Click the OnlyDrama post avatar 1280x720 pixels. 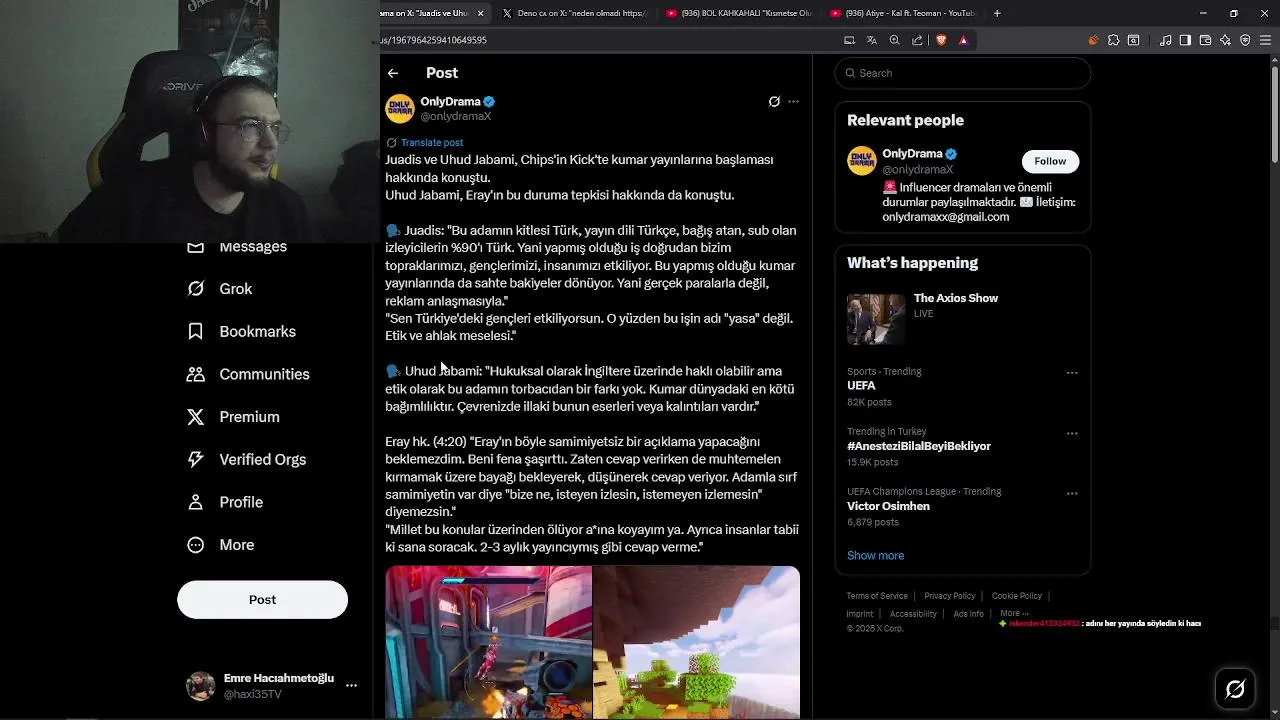tap(400, 108)
